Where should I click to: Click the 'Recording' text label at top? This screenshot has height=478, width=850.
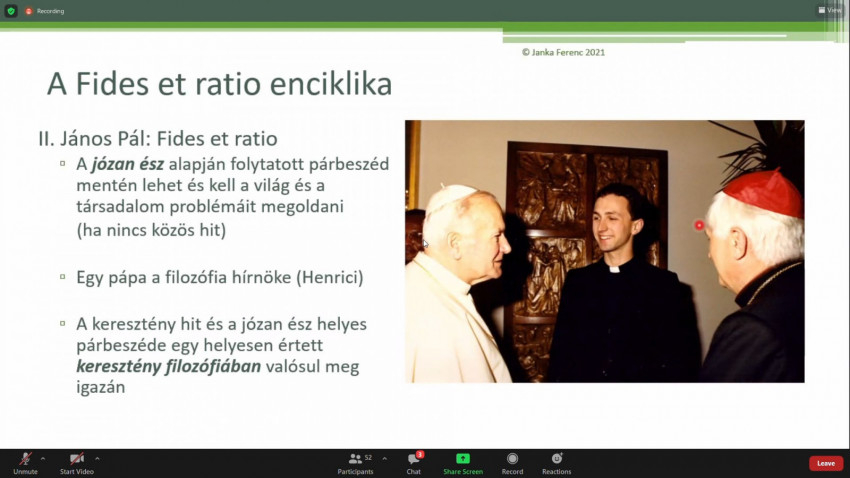point(51,11)
